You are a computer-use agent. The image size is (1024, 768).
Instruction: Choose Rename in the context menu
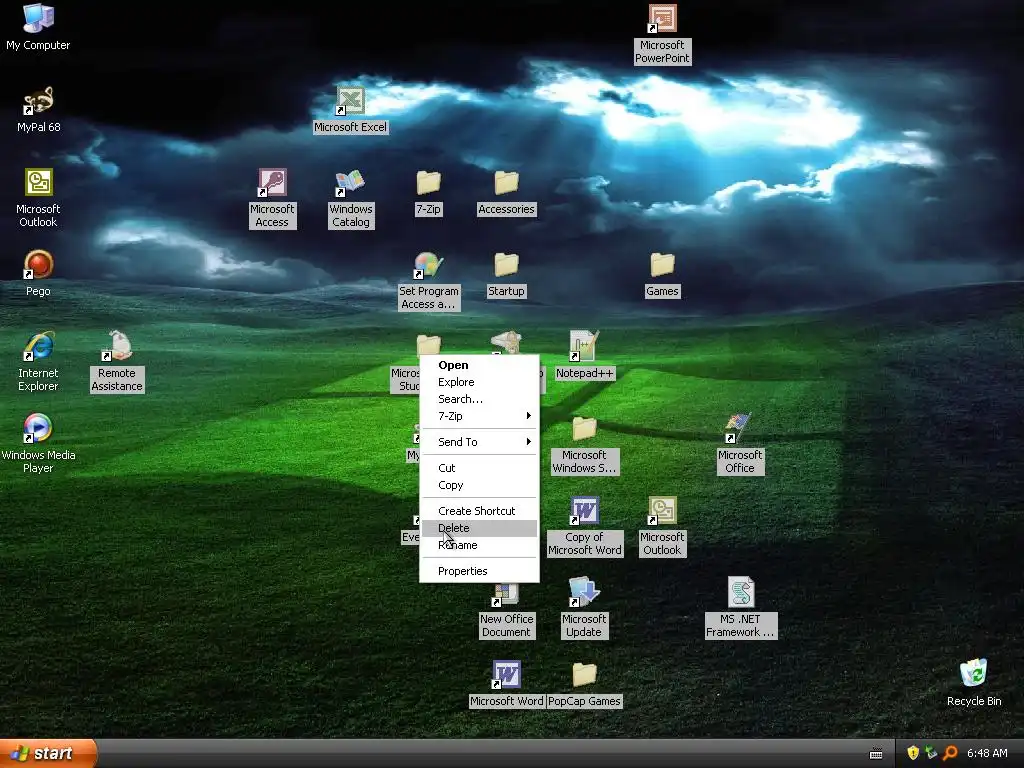(479, 545)
